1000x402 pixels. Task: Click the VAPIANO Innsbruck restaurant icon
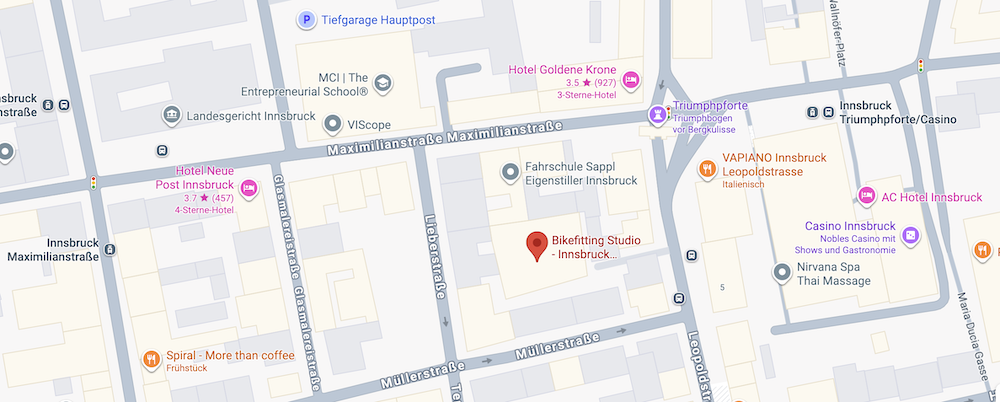pos(707,169)
